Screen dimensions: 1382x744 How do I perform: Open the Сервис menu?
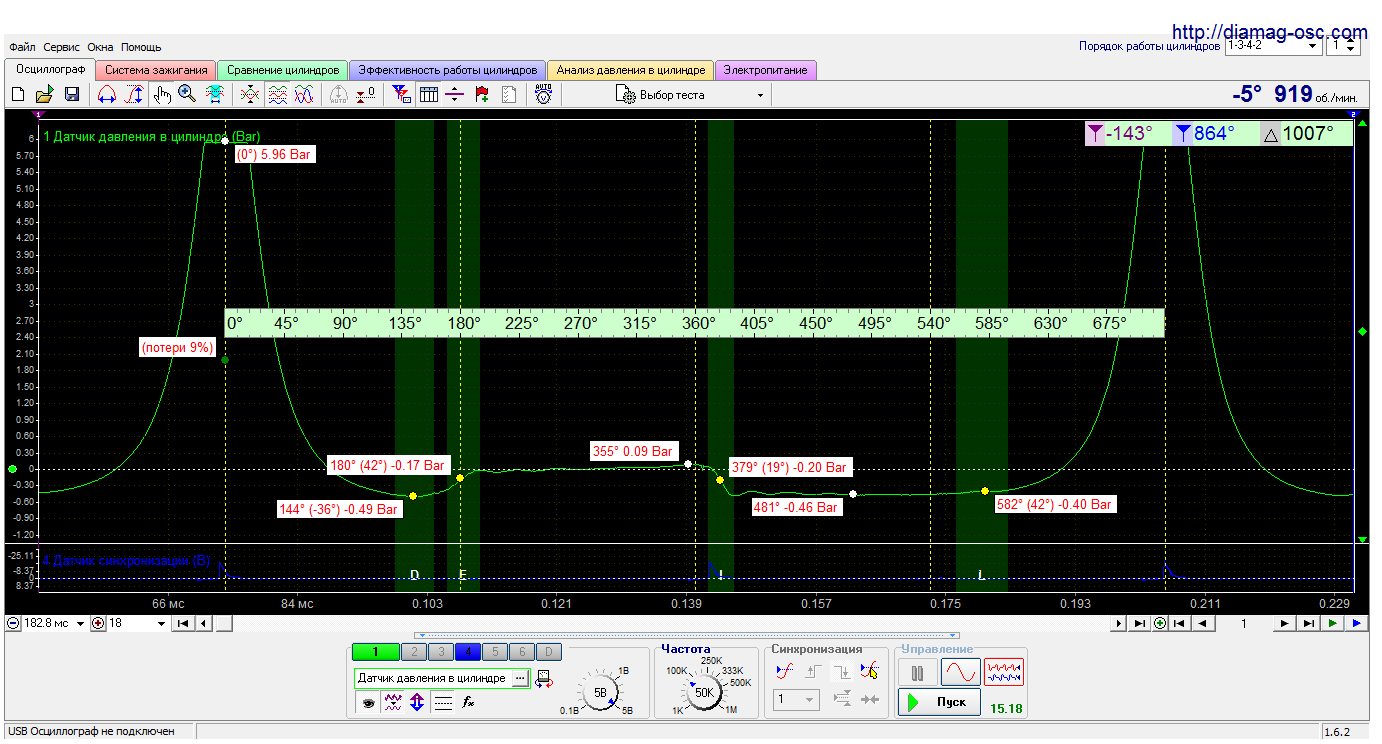[62, 47]
